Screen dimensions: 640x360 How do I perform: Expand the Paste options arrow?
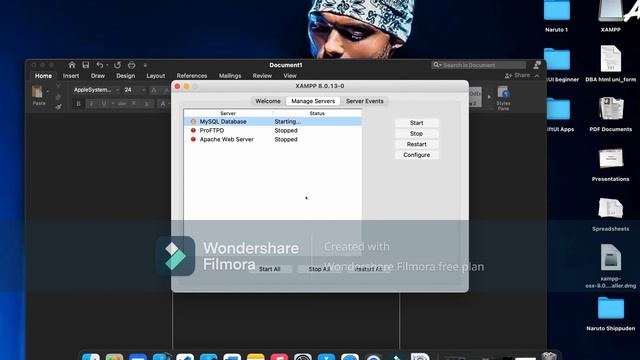(47, 91)
